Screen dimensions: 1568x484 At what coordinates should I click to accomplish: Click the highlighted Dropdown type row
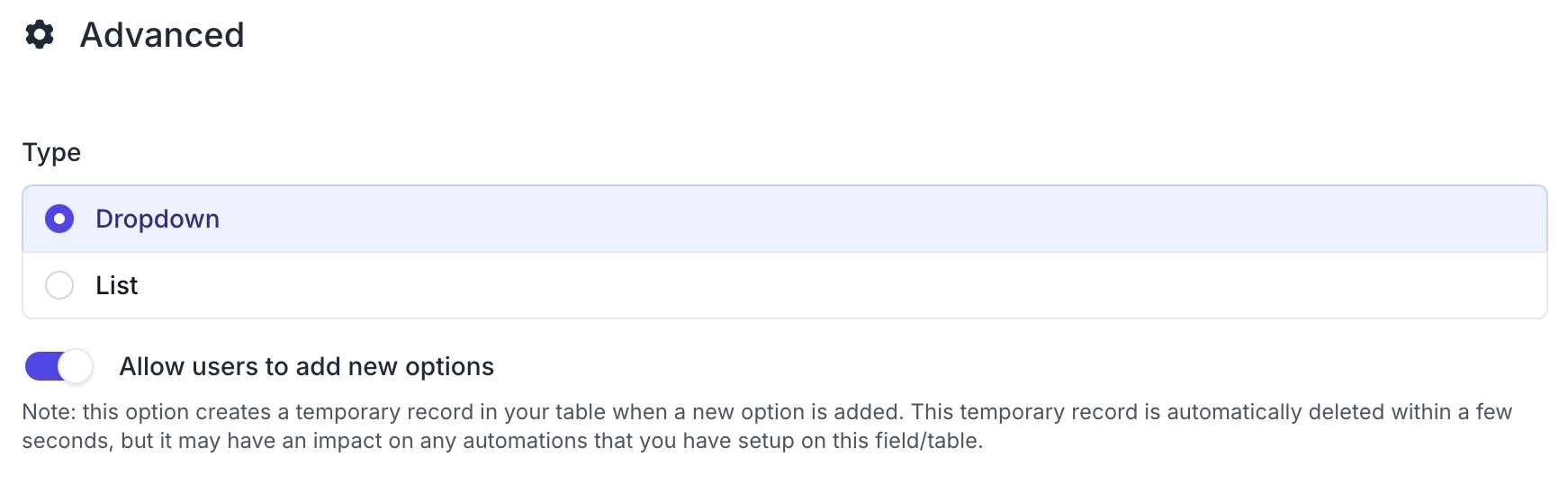click(x=785, y=219)
